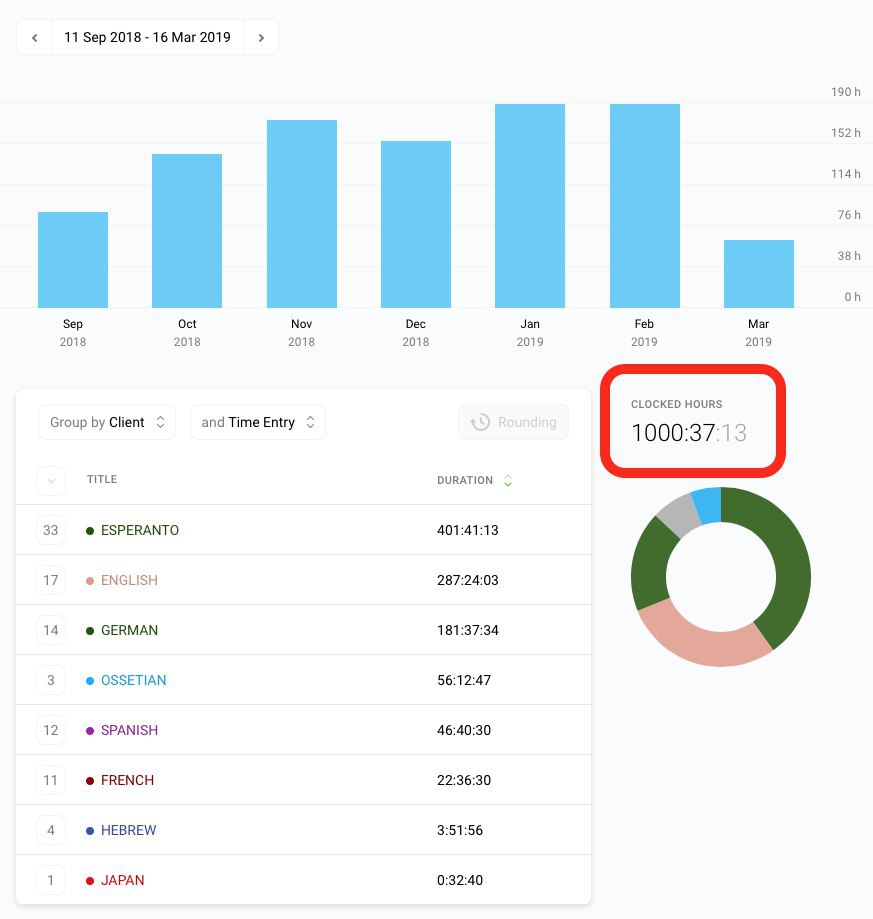Expand the 3 entries for OSSETIAN
This screenshot has width=873, height=919.
coord(51,680)
